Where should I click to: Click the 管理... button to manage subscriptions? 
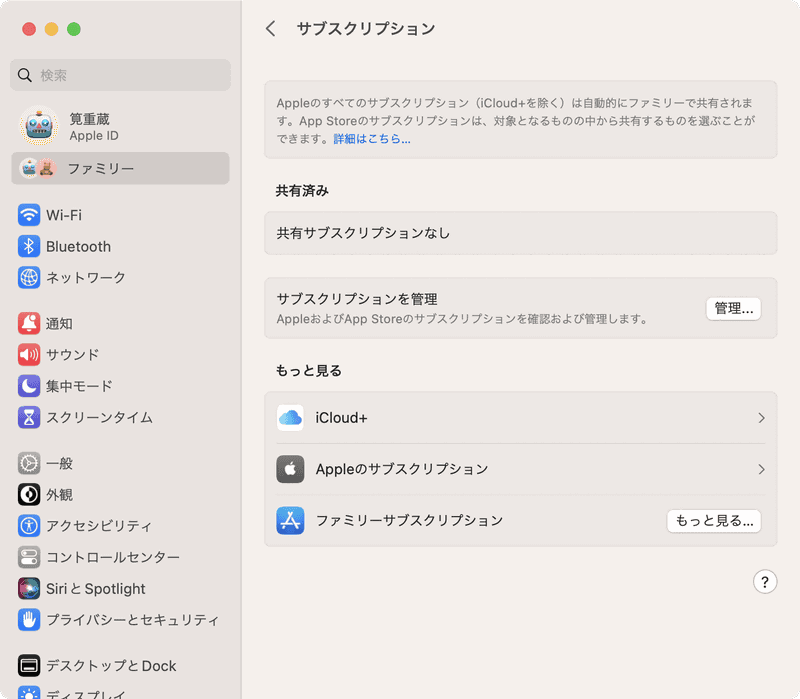pos(733,308)
